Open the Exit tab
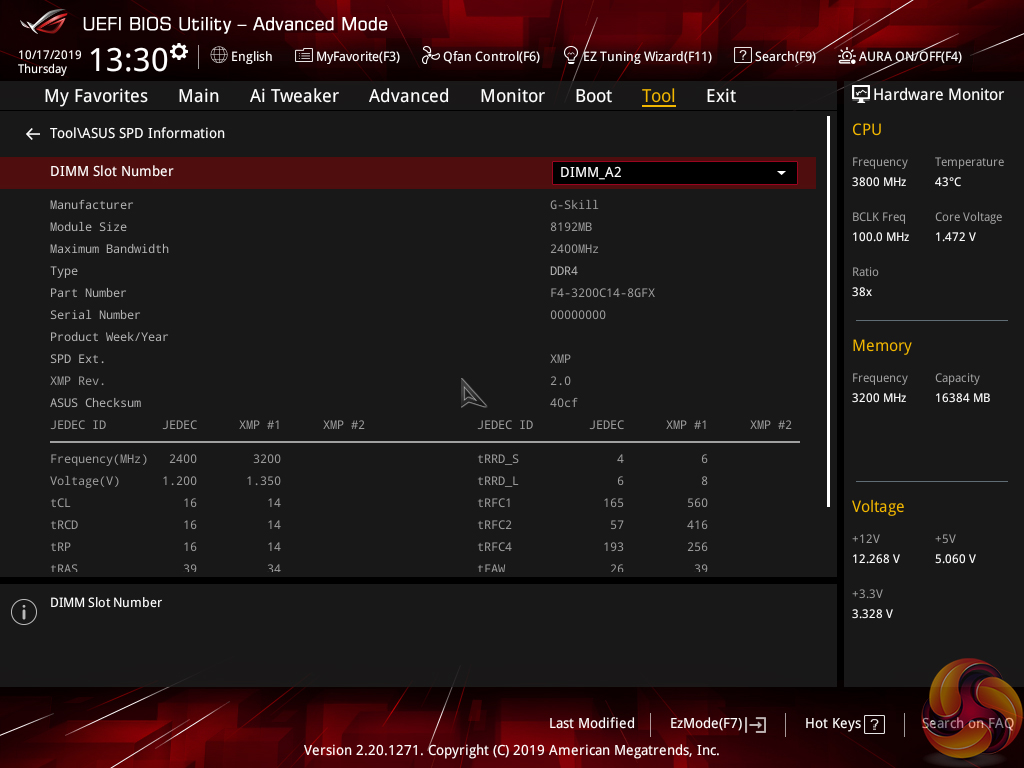The height and width of the screenshot is (768, 1024). pos(721,96)
